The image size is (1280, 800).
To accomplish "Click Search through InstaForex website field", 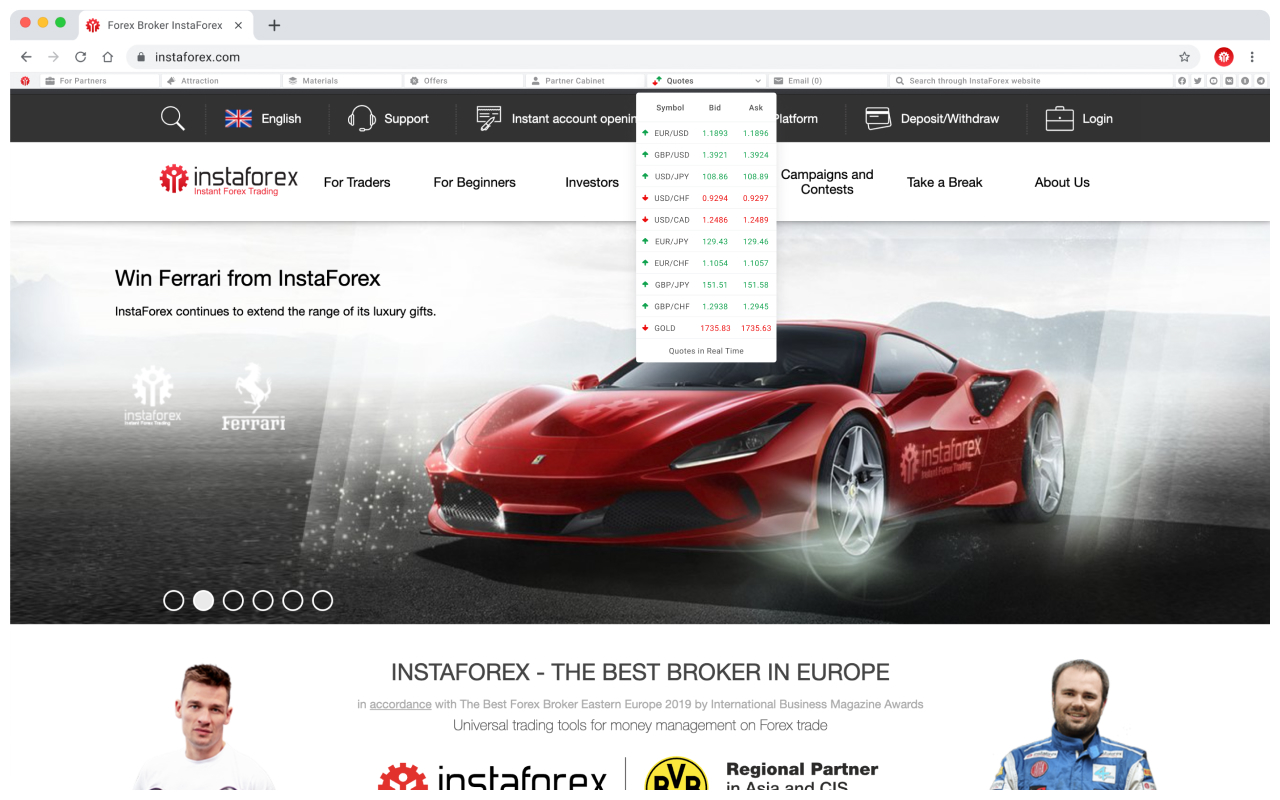I will (x=1032, y=81).
